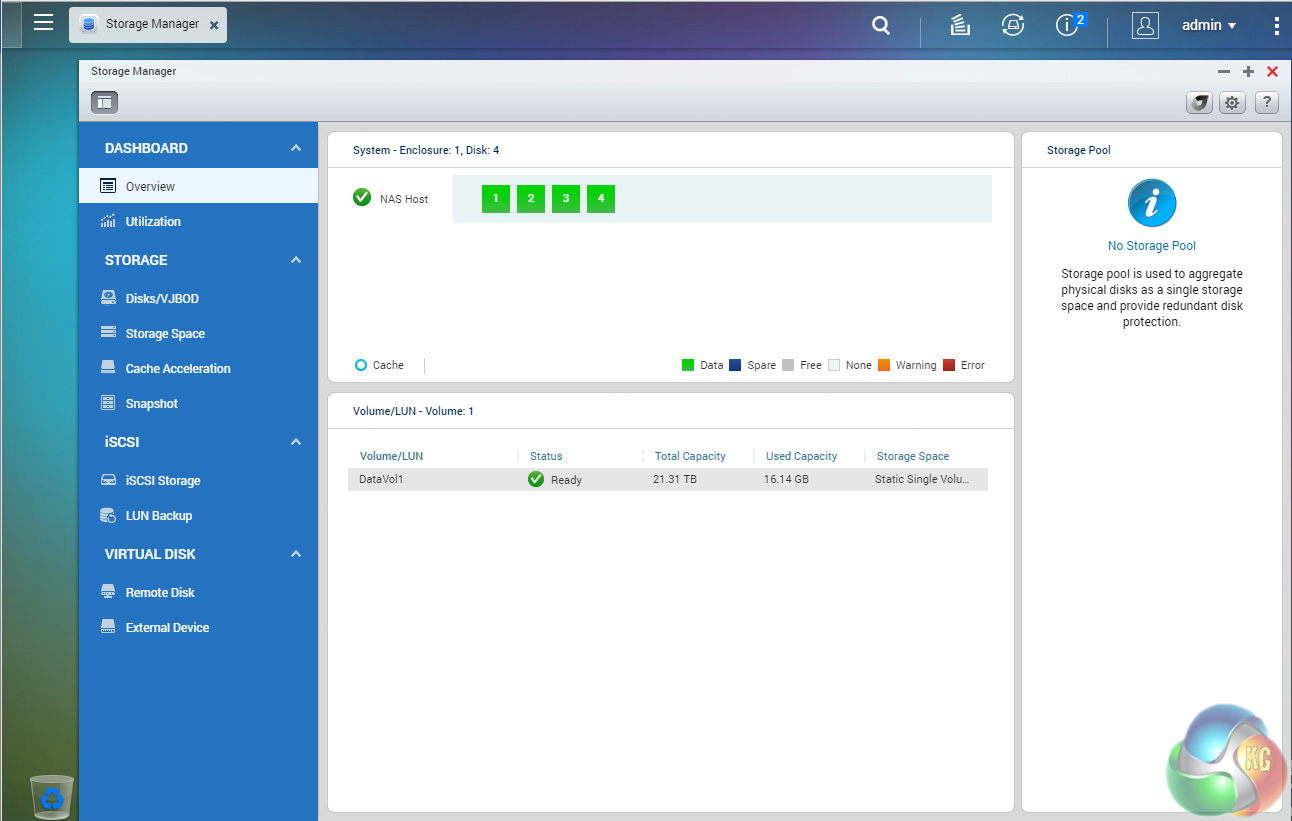Screen dimensions: 1292x821
Task: Open Storage Manager global settings gear
Action: tap(1232, 102)
